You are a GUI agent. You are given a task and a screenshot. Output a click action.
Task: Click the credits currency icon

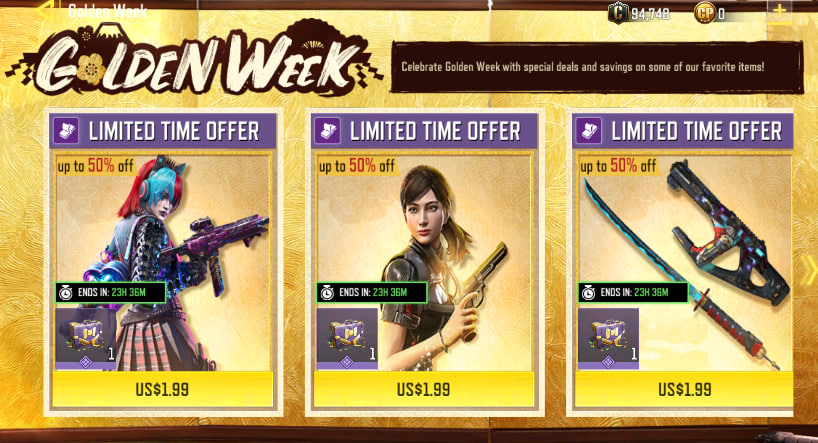pos(618,13)
